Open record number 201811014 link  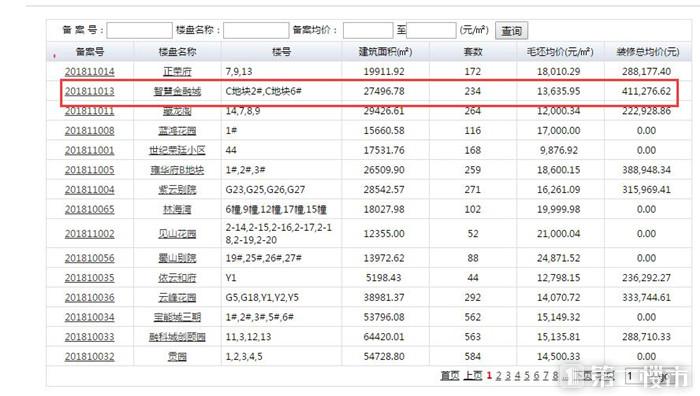pos(89,71)
